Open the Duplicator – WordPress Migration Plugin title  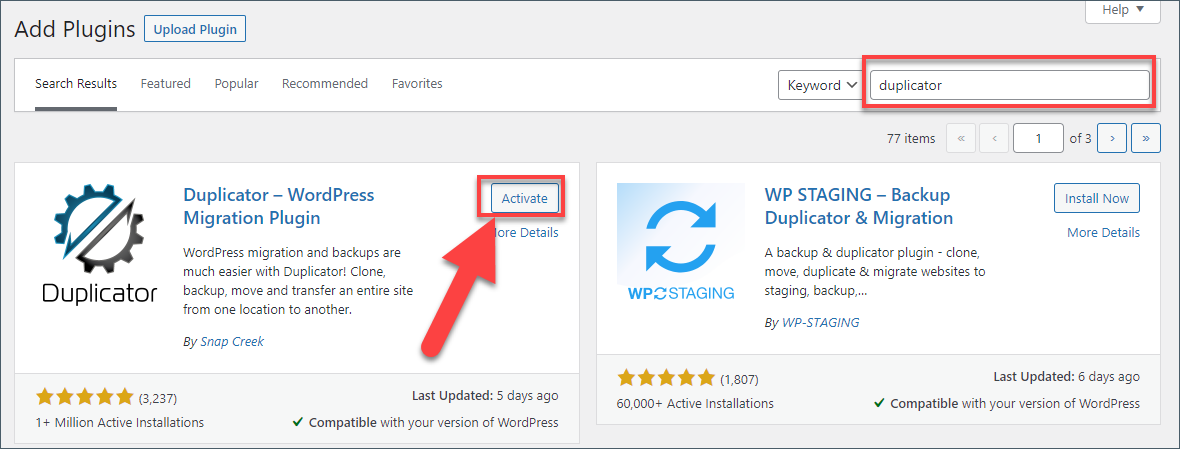278,206
